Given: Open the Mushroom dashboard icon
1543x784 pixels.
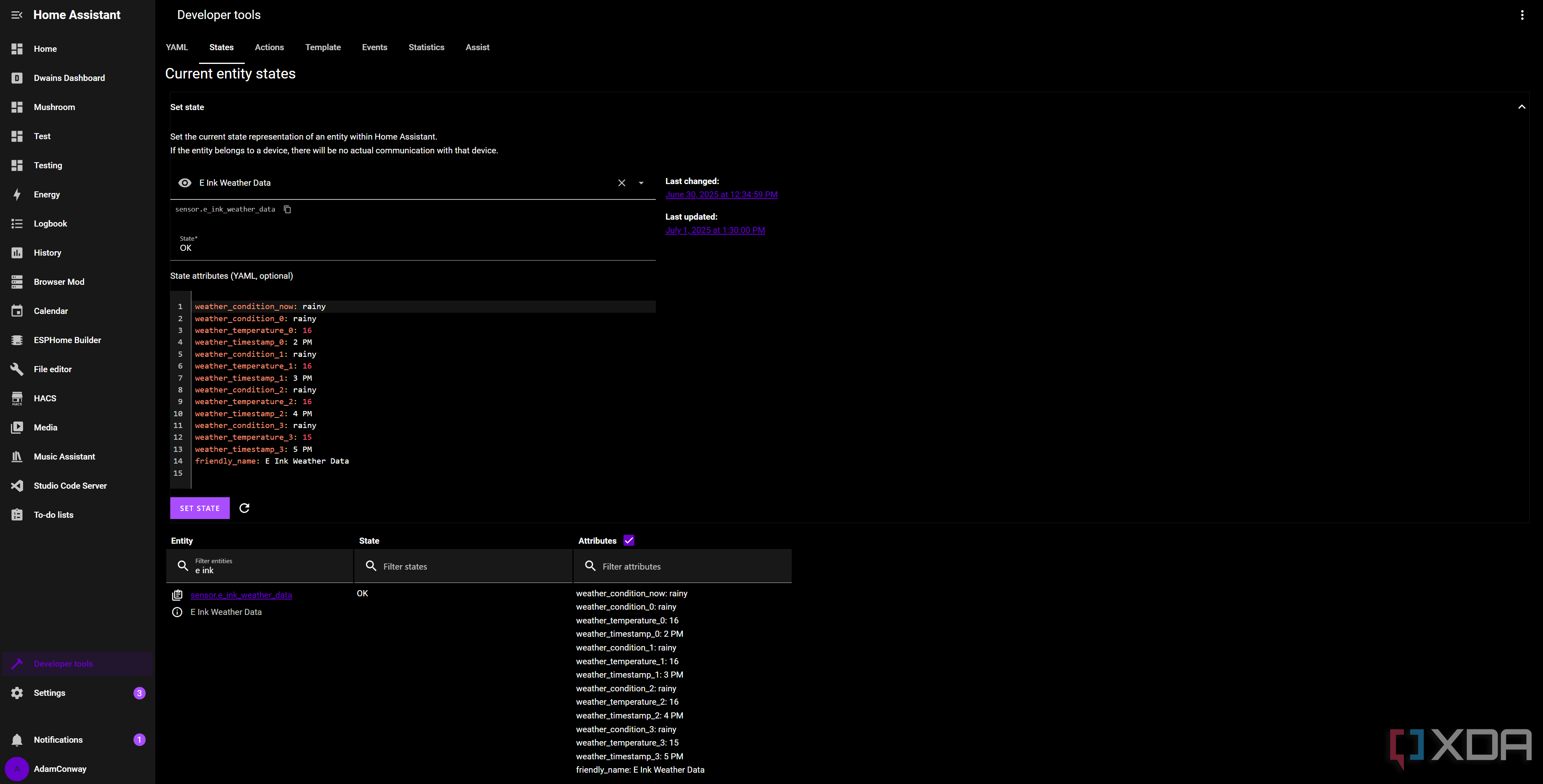Looking at the screenshot, I should pyautogui.click(x=17, y=107).
